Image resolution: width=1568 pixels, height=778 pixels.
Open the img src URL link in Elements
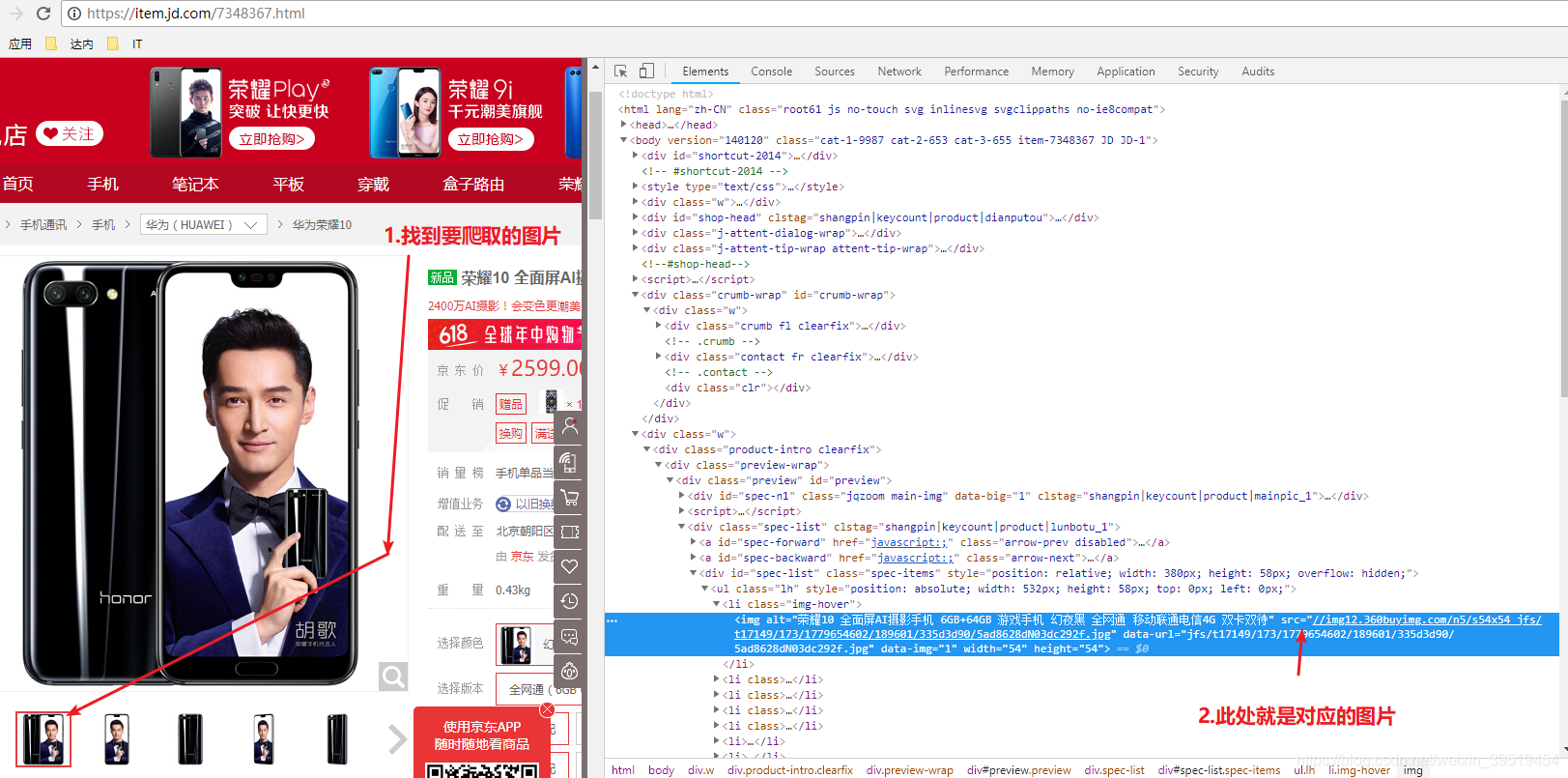click(x=1427, y=620)
